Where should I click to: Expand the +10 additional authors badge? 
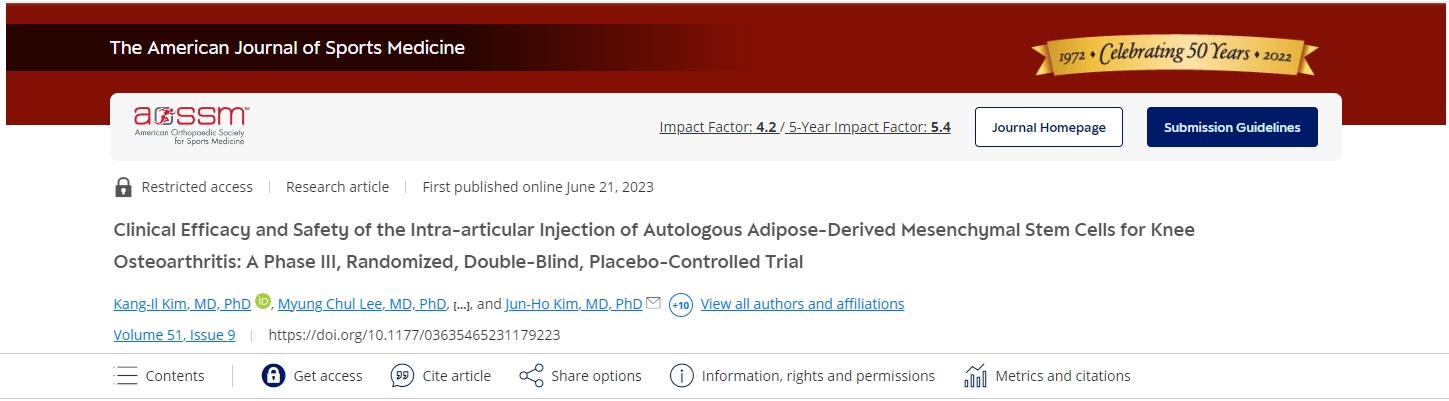tap(680, 304)
